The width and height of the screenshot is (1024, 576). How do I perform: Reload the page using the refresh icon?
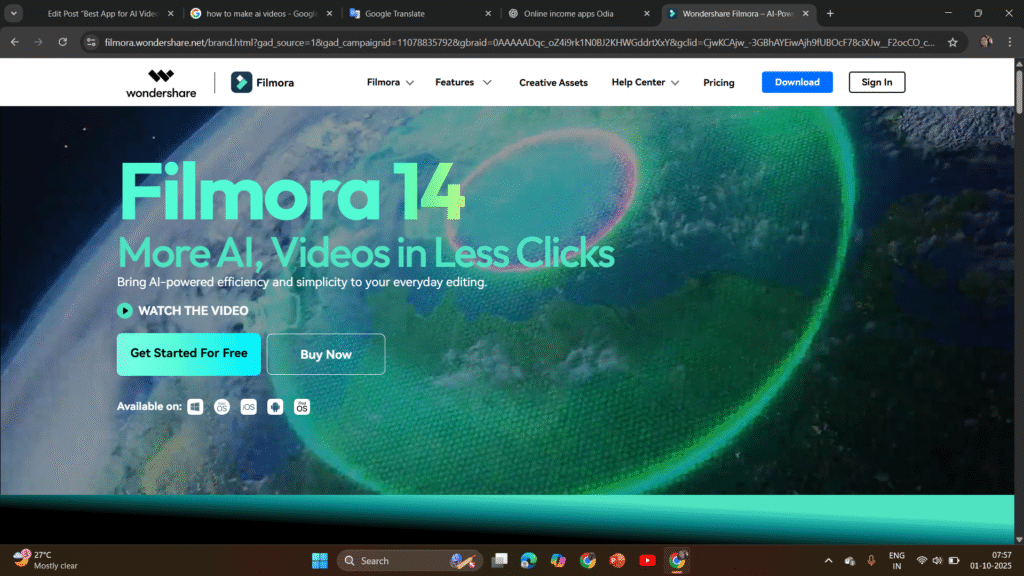(x=63, y=43)
